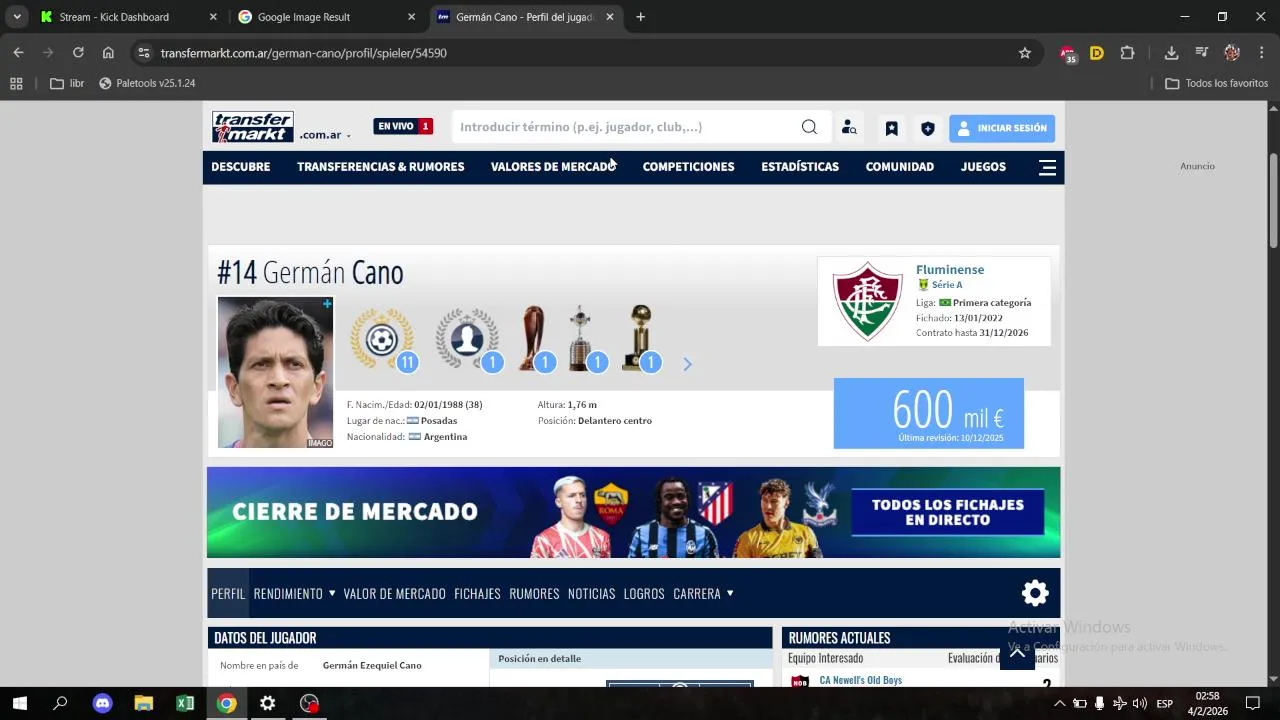Open profile settings gear icon

click(x=1035, y=593)
